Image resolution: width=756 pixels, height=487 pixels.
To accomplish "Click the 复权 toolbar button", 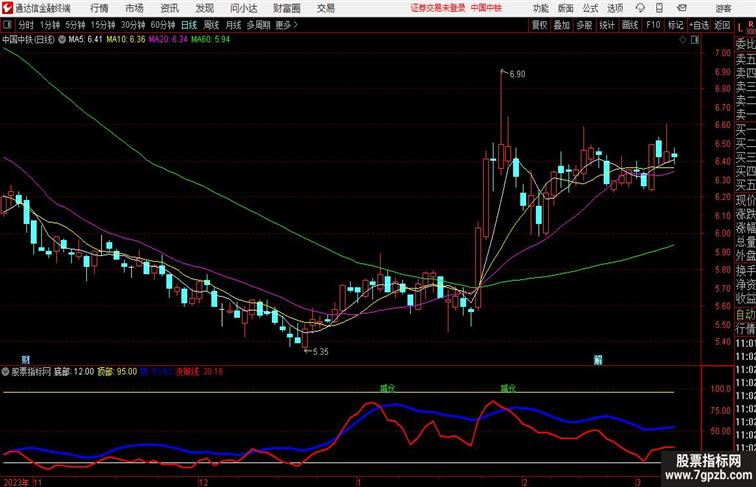I will [x=539, y=25].
